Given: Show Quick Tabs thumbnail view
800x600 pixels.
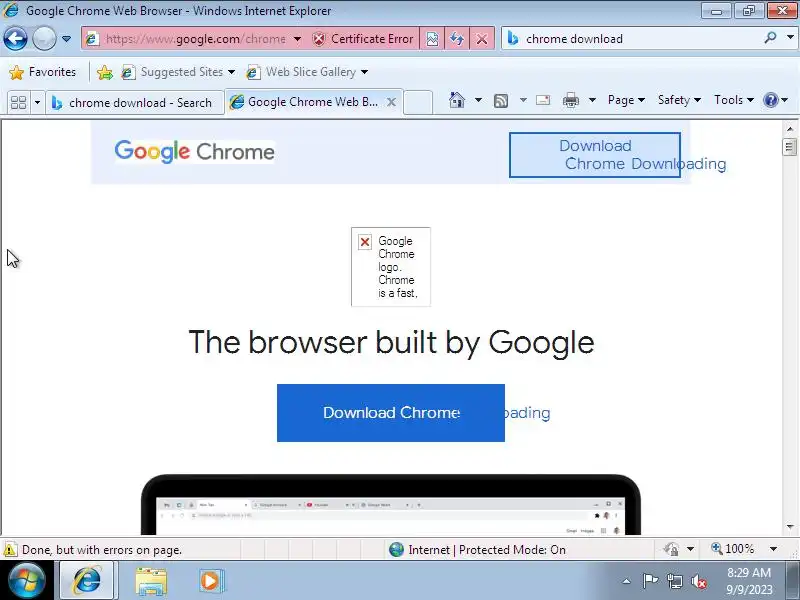Looking at the screenshot, I should pyautogui.click(x=18, y=103).
